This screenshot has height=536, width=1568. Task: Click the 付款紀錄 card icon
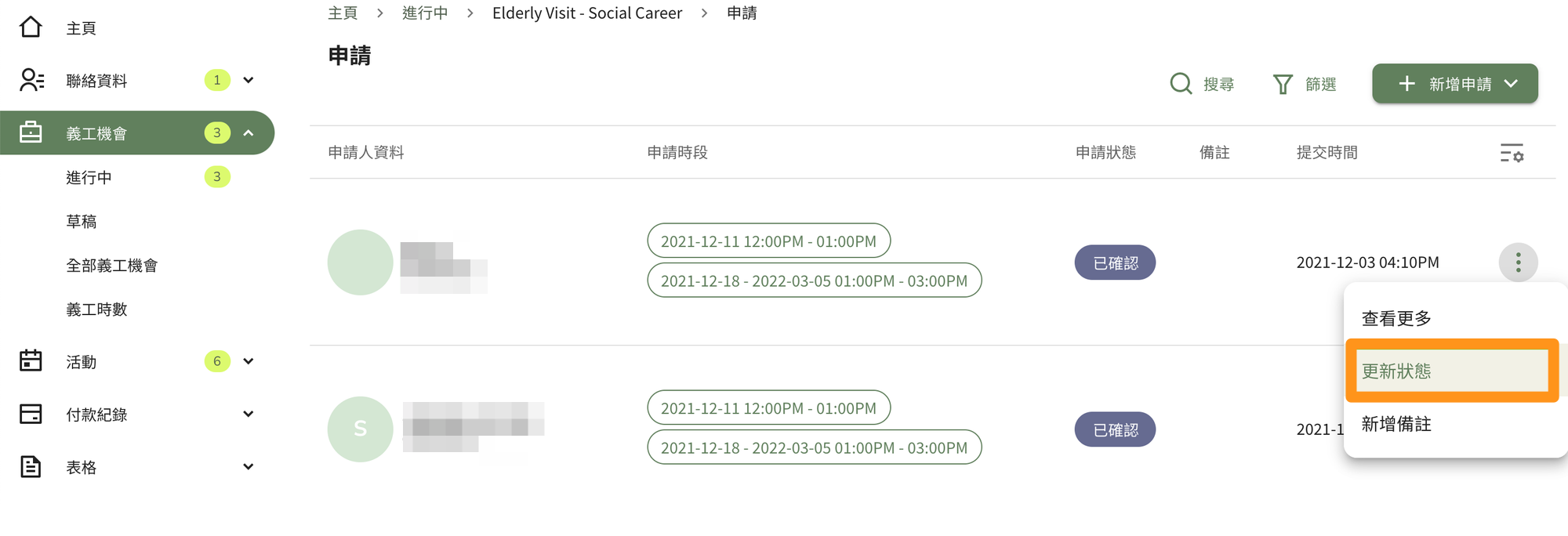(31, 414)
